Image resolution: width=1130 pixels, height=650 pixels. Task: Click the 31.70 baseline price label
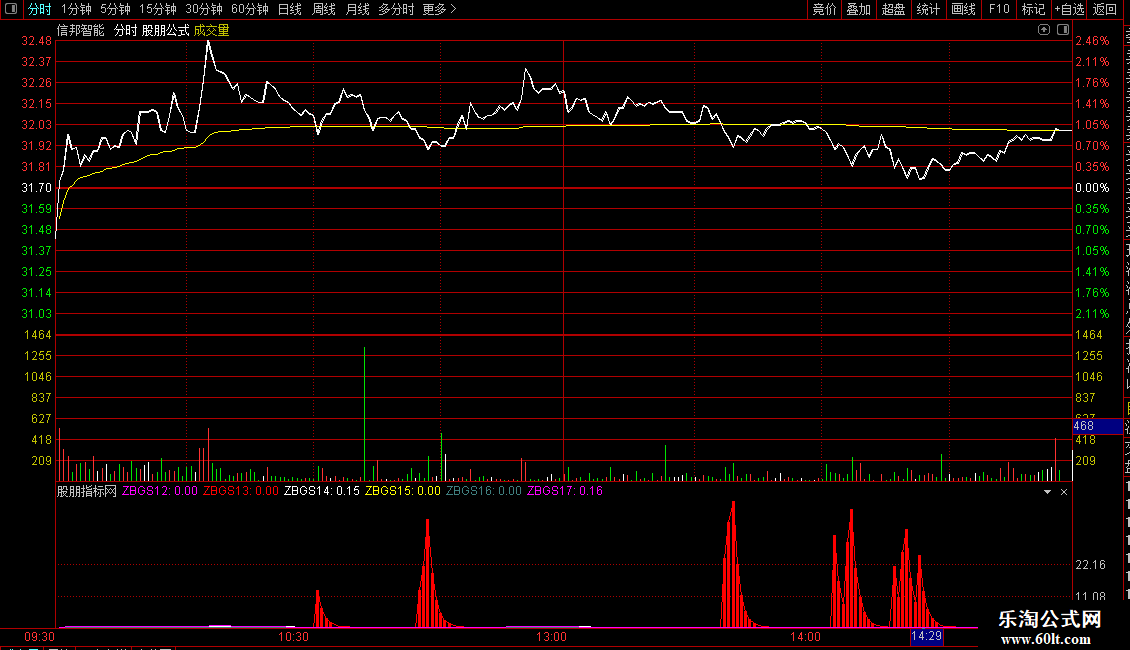point(37,188)
